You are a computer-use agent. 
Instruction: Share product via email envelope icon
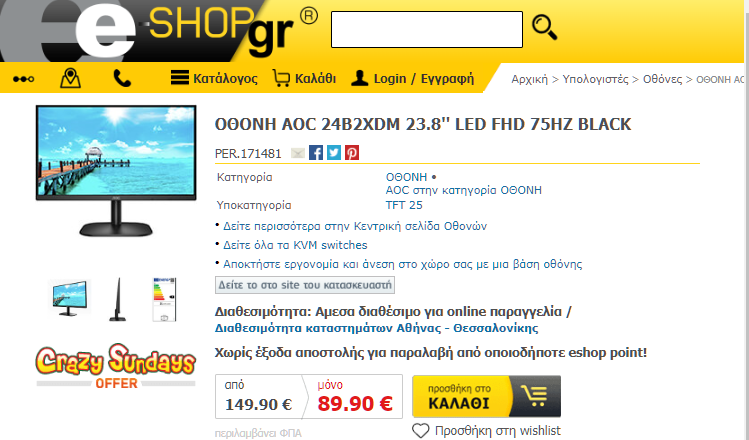(298, 153)
